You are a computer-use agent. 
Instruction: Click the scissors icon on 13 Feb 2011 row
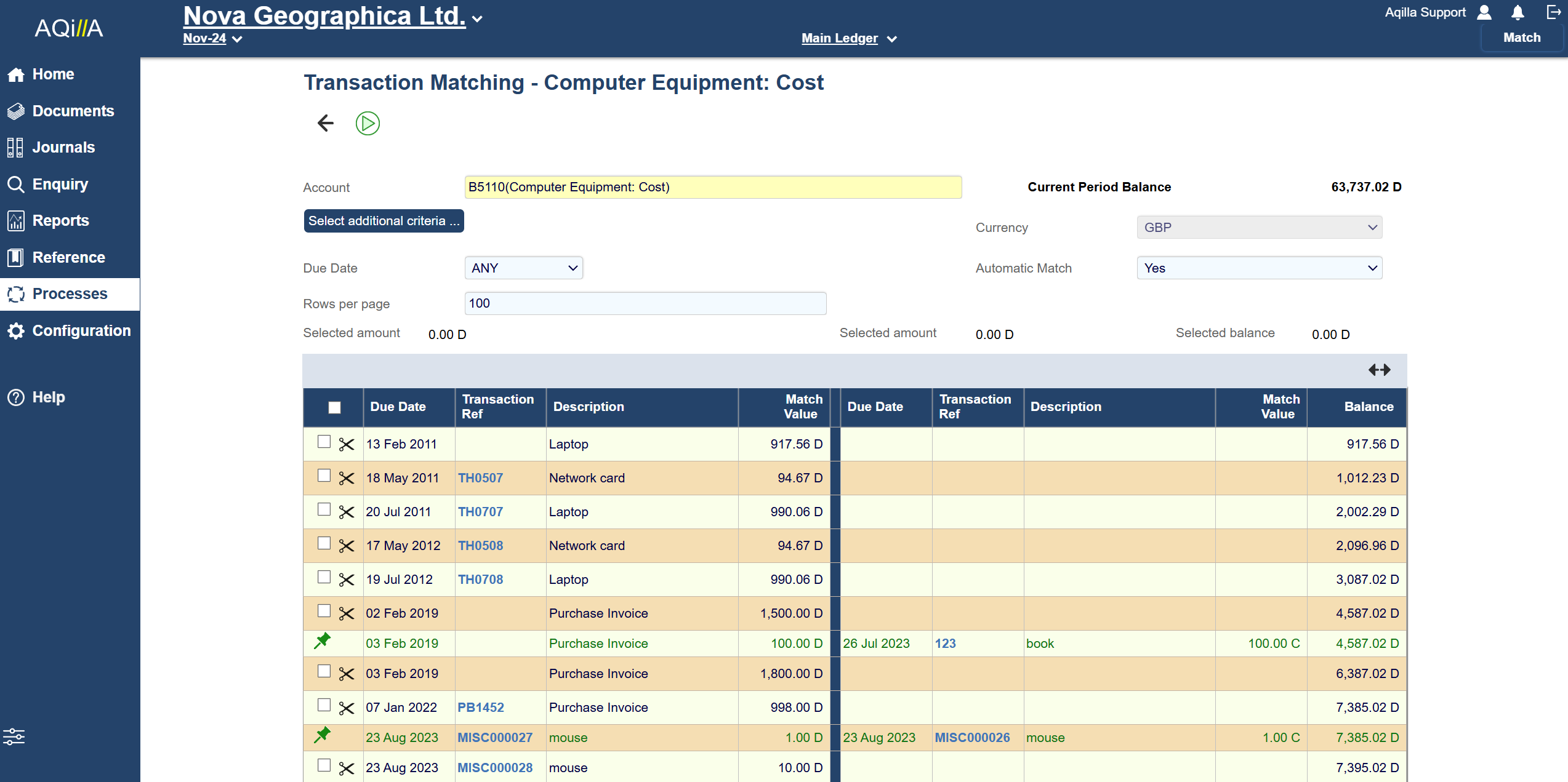347,444
